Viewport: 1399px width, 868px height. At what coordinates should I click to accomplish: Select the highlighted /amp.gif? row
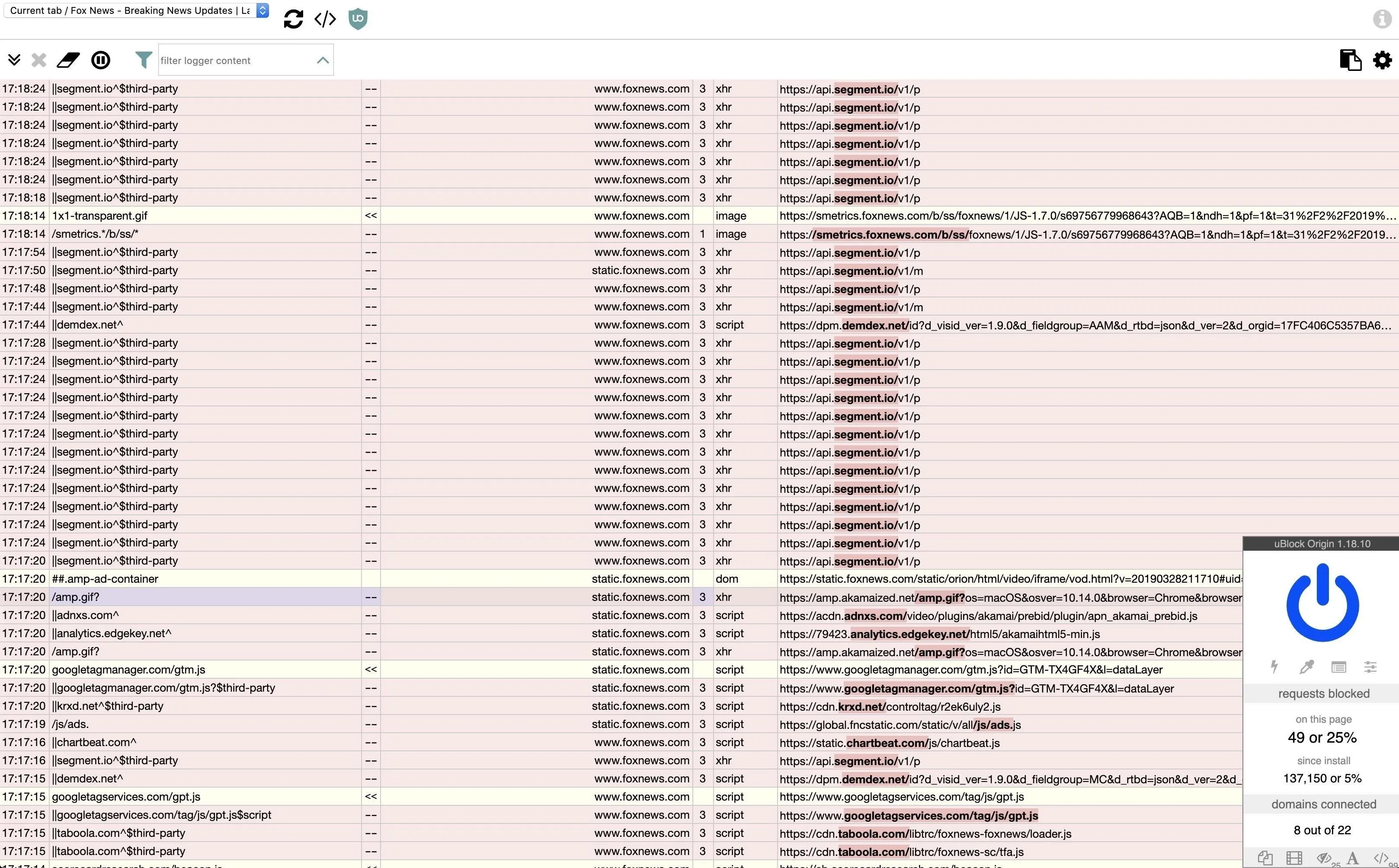coord(621,597)
